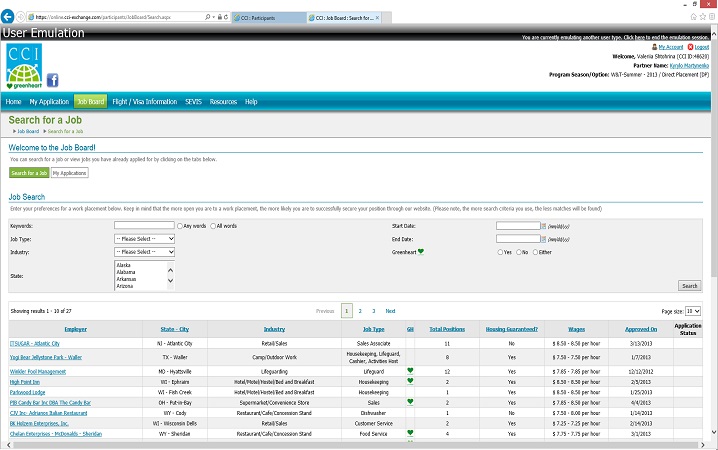Click in the End Date input field

pyautogui.click(x=518, y=239)
